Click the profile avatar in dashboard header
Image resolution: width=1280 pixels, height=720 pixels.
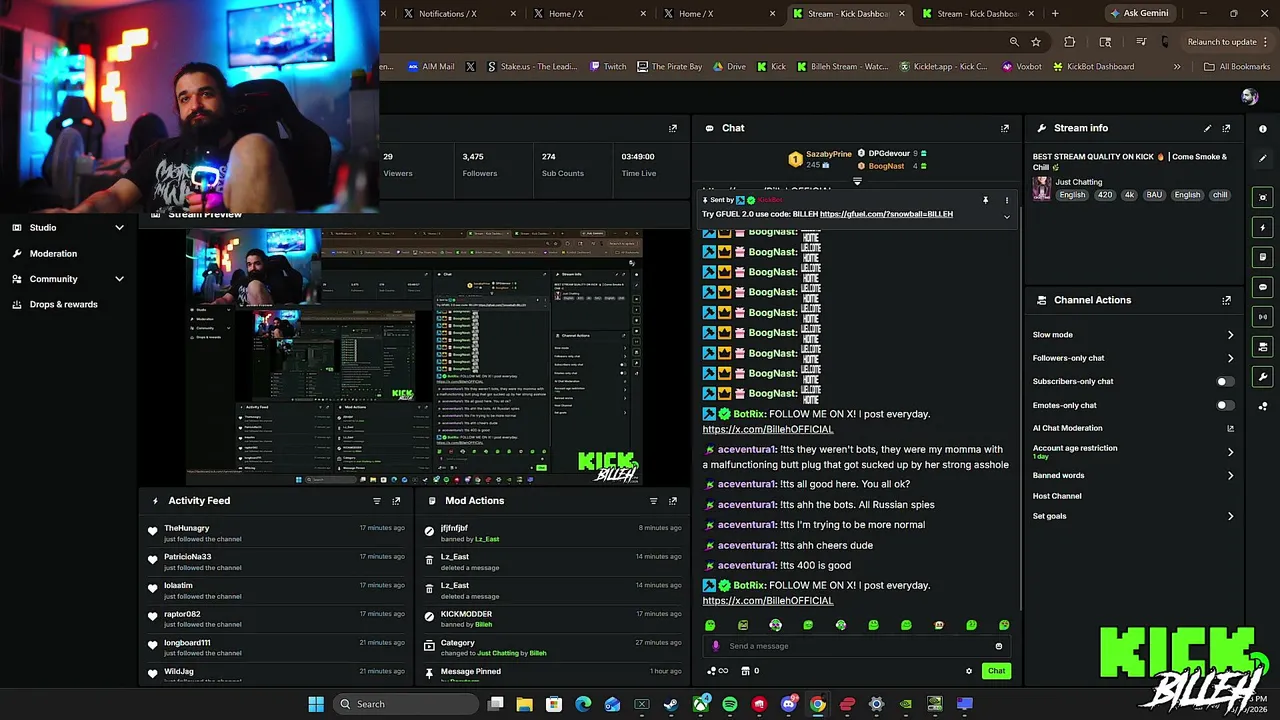pos(1249,96)
